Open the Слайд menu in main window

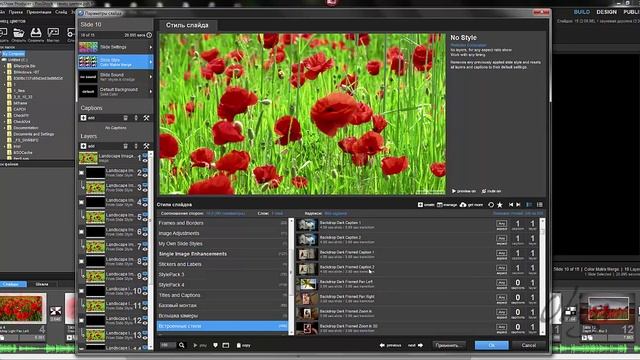coord(61,12)
